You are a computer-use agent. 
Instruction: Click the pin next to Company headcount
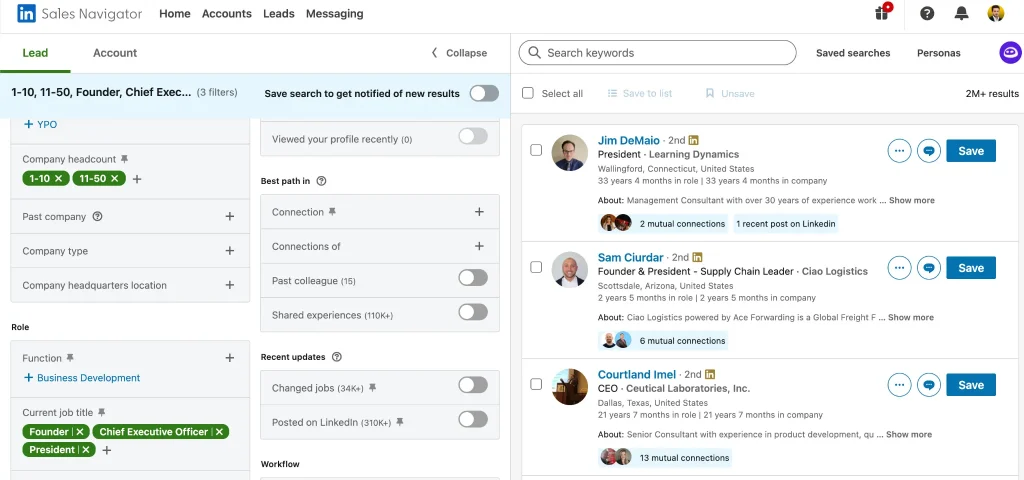(125, 159)
